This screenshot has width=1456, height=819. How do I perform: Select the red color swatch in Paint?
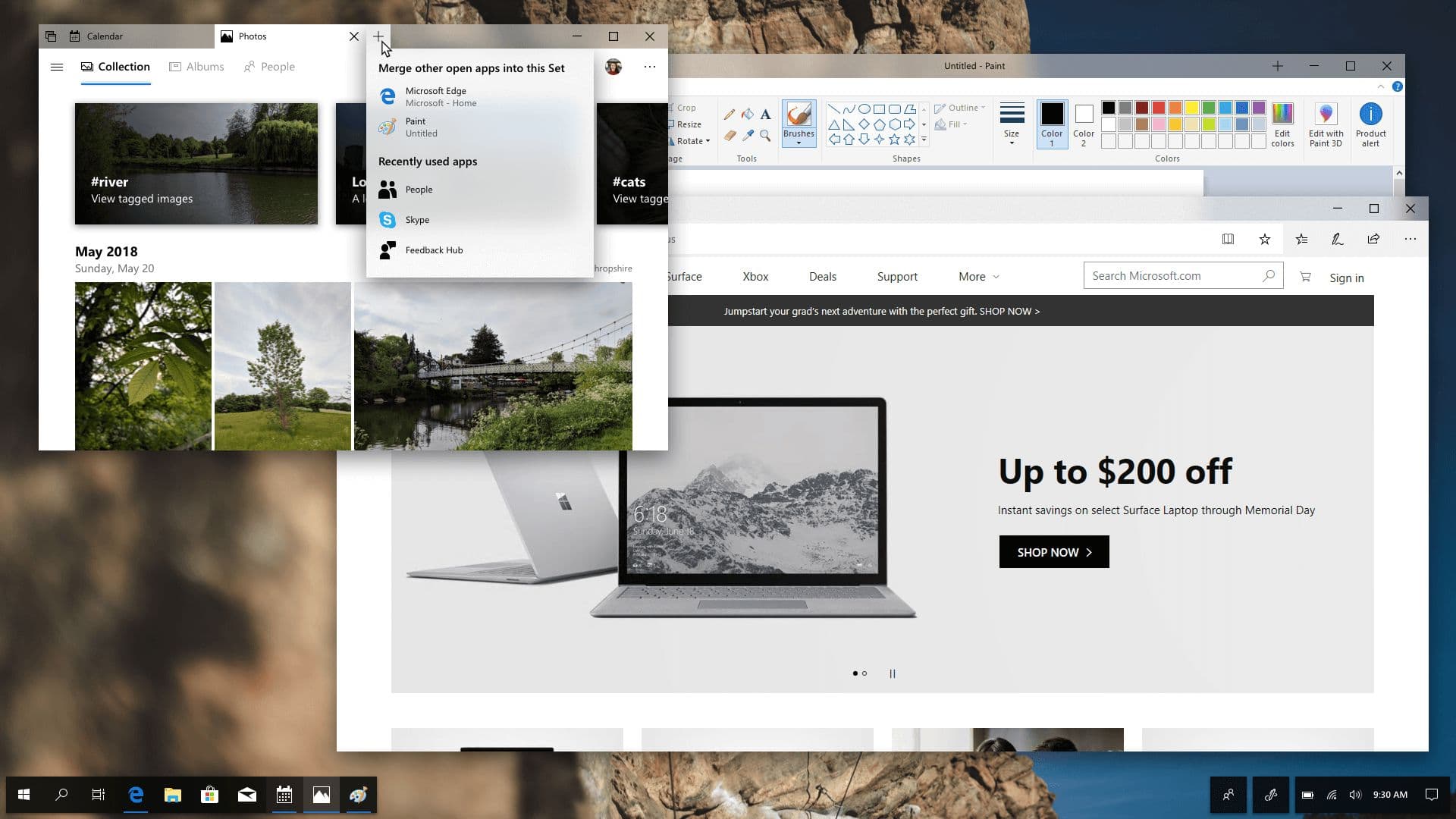1157,108
